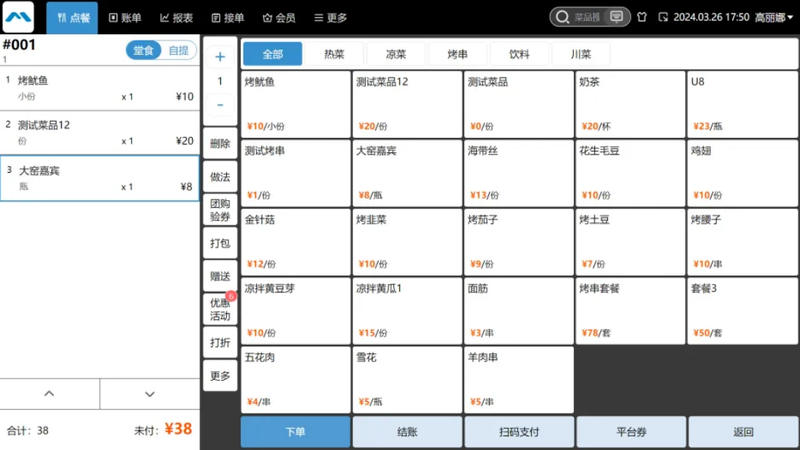Click the magnifier icon in dish search

[x=562, y=17]
